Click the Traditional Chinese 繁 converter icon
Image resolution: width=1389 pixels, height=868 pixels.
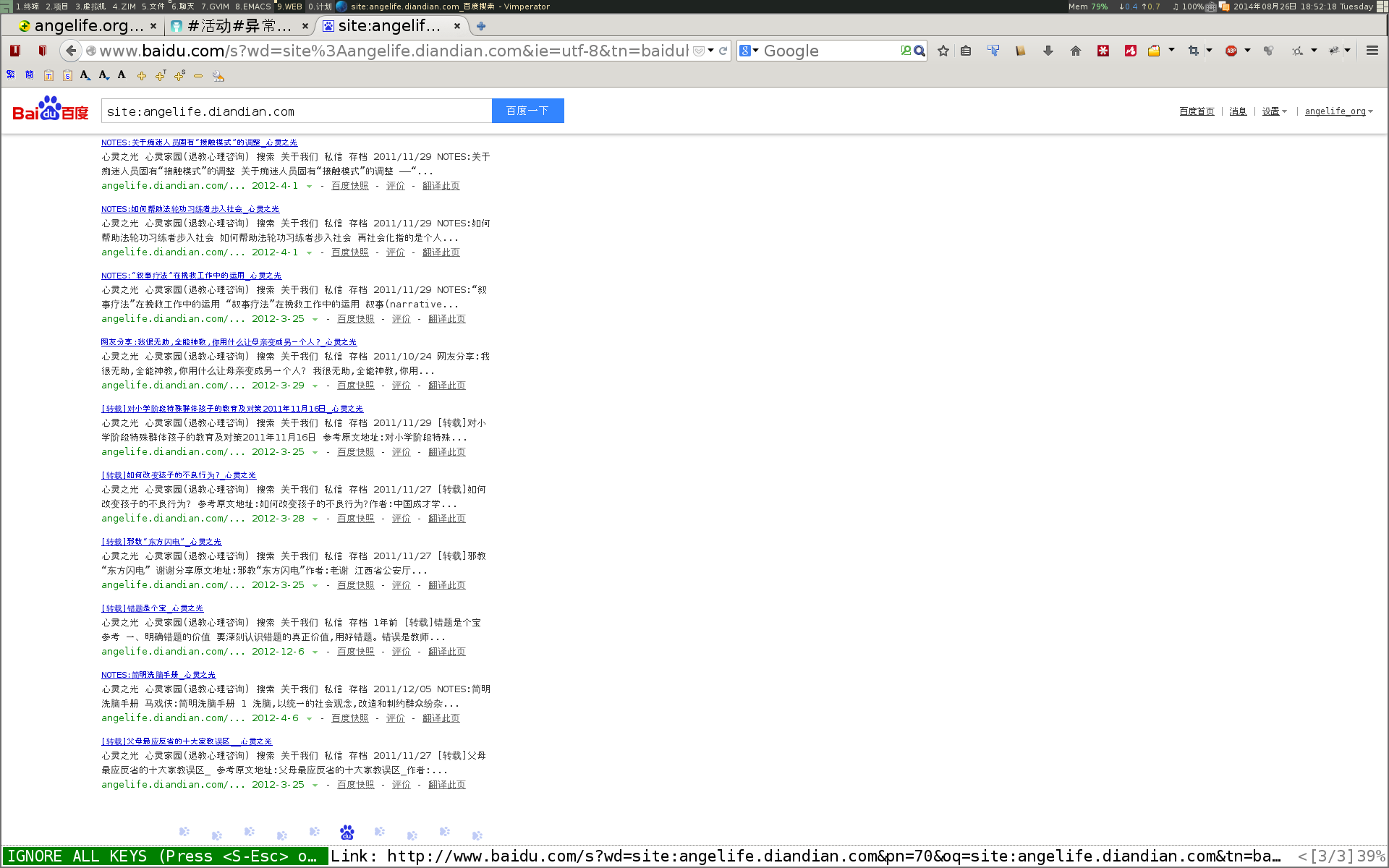tap(11, 75)
